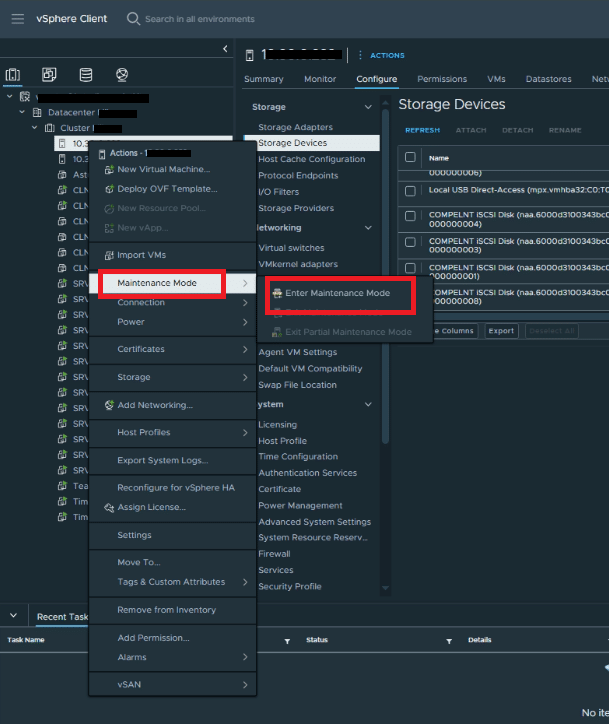
Task: Click the search magnifier icon
Action: pyautogui.click(x=134, y=19)
